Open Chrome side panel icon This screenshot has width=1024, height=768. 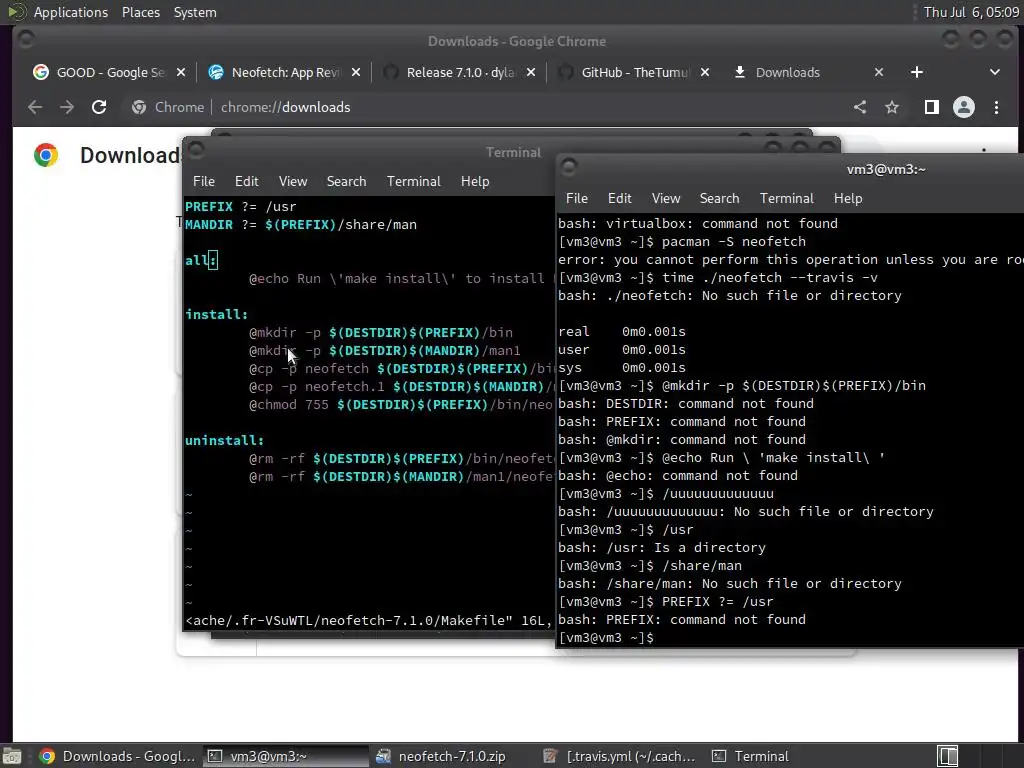[932, 107]
